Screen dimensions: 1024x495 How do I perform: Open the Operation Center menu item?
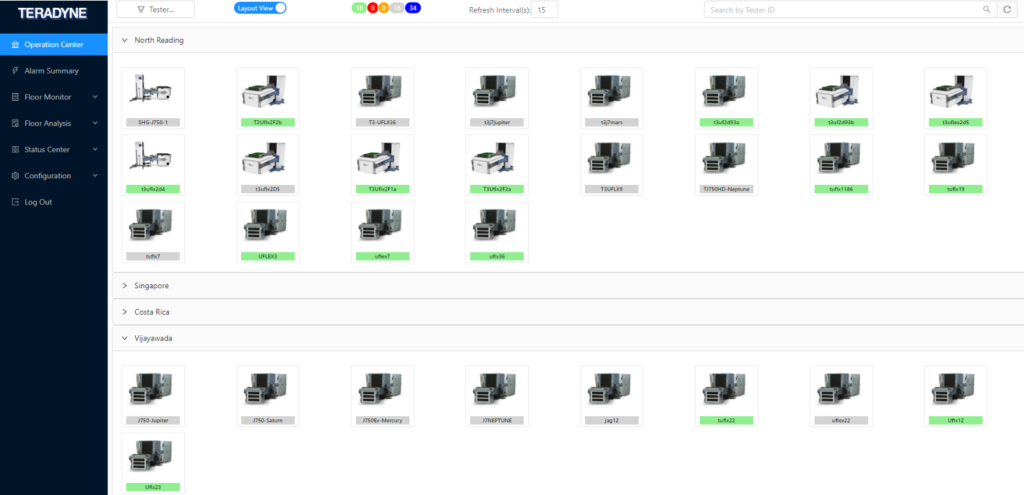54,44
